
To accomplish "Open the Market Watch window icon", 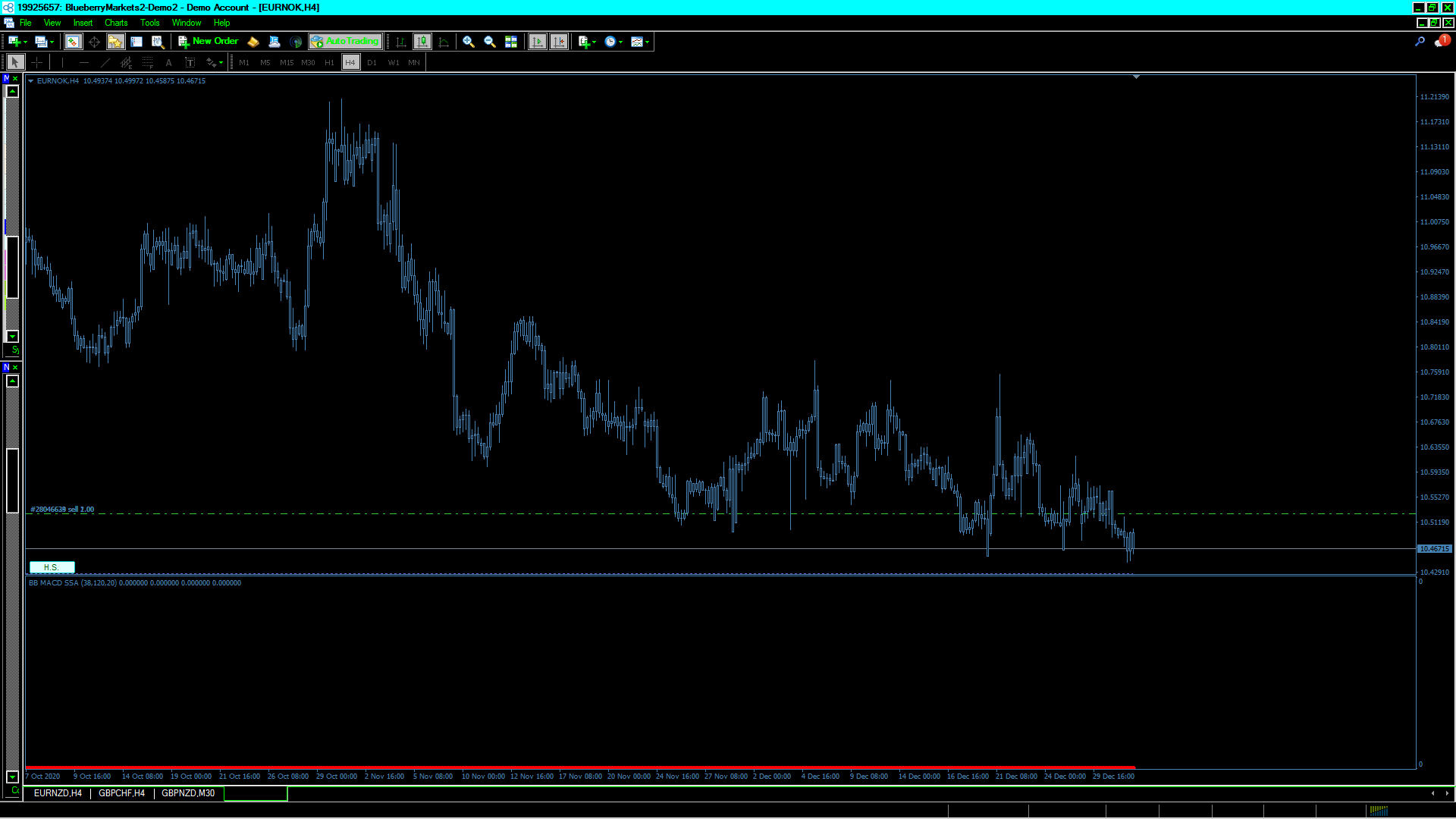I will (x=73, y=42).
